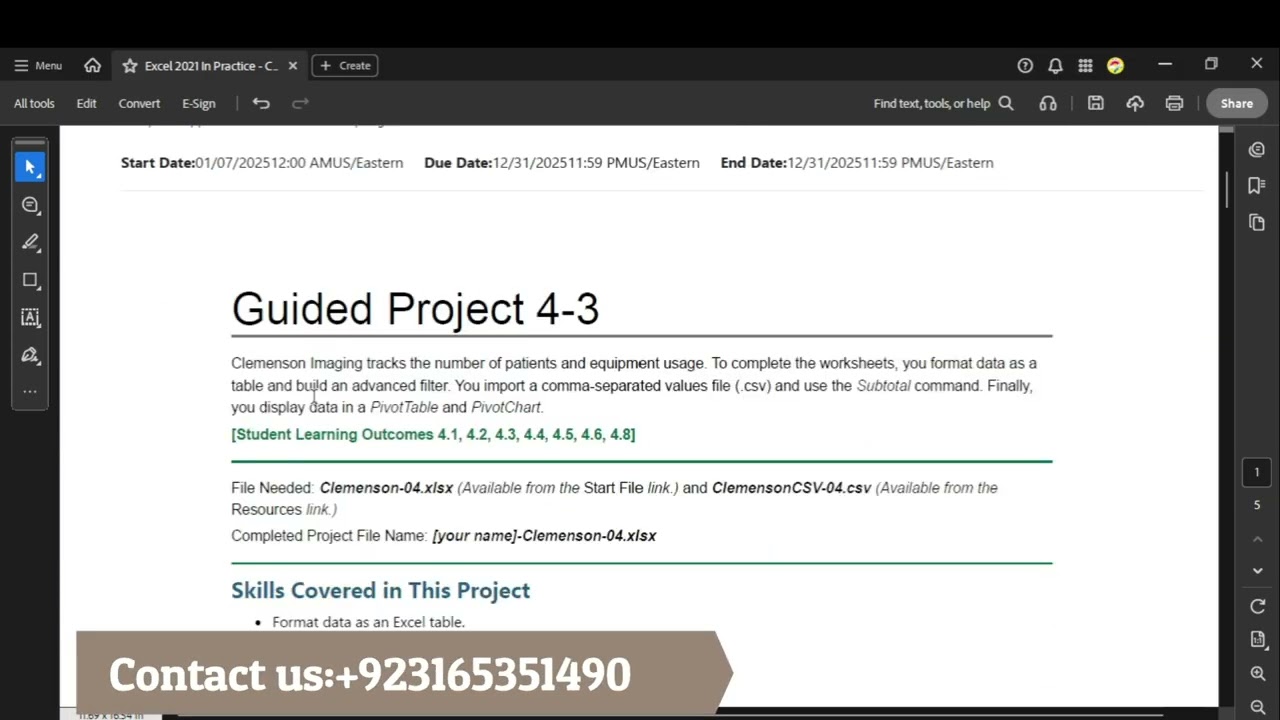Save the document with disk icon
Viewport: 1280px width, 720px height.
(1096, 103)
